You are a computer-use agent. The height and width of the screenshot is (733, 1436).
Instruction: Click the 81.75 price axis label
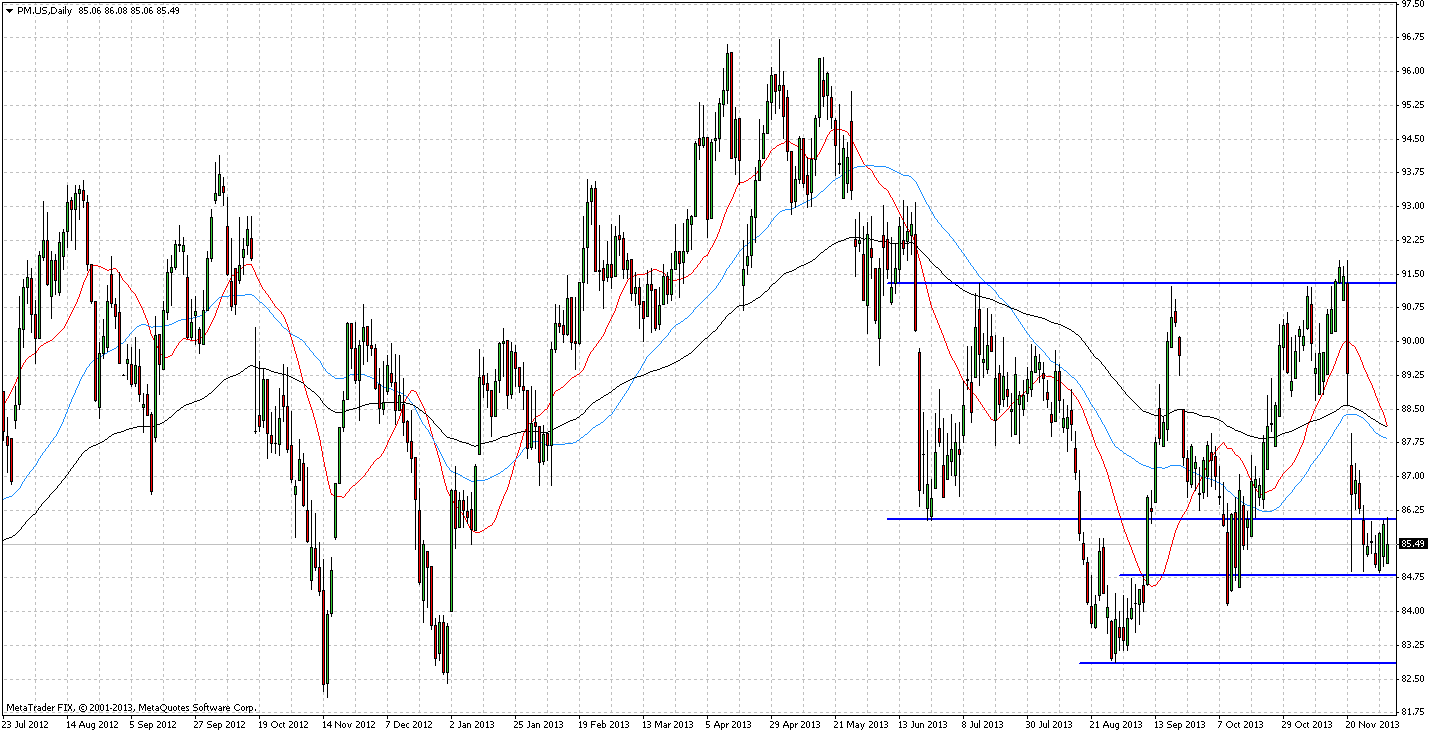click(1413, 712)
